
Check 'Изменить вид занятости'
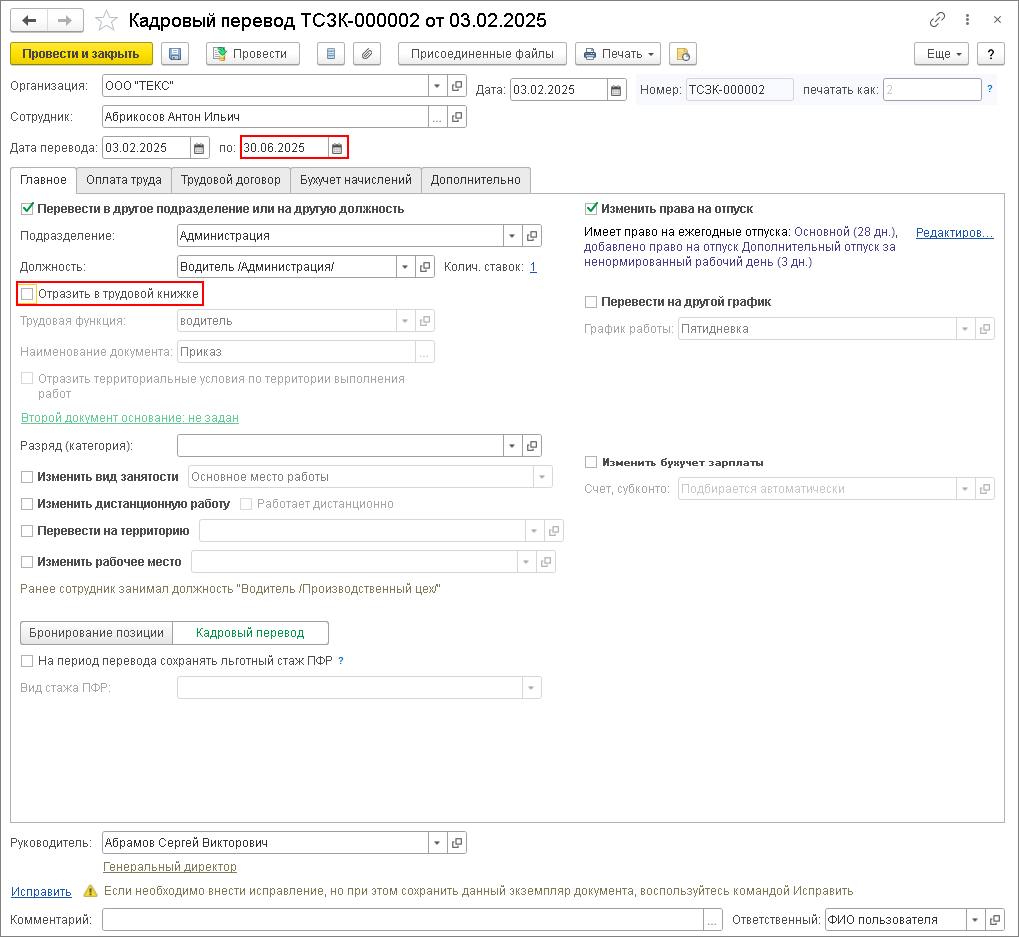tap(27, 477)
